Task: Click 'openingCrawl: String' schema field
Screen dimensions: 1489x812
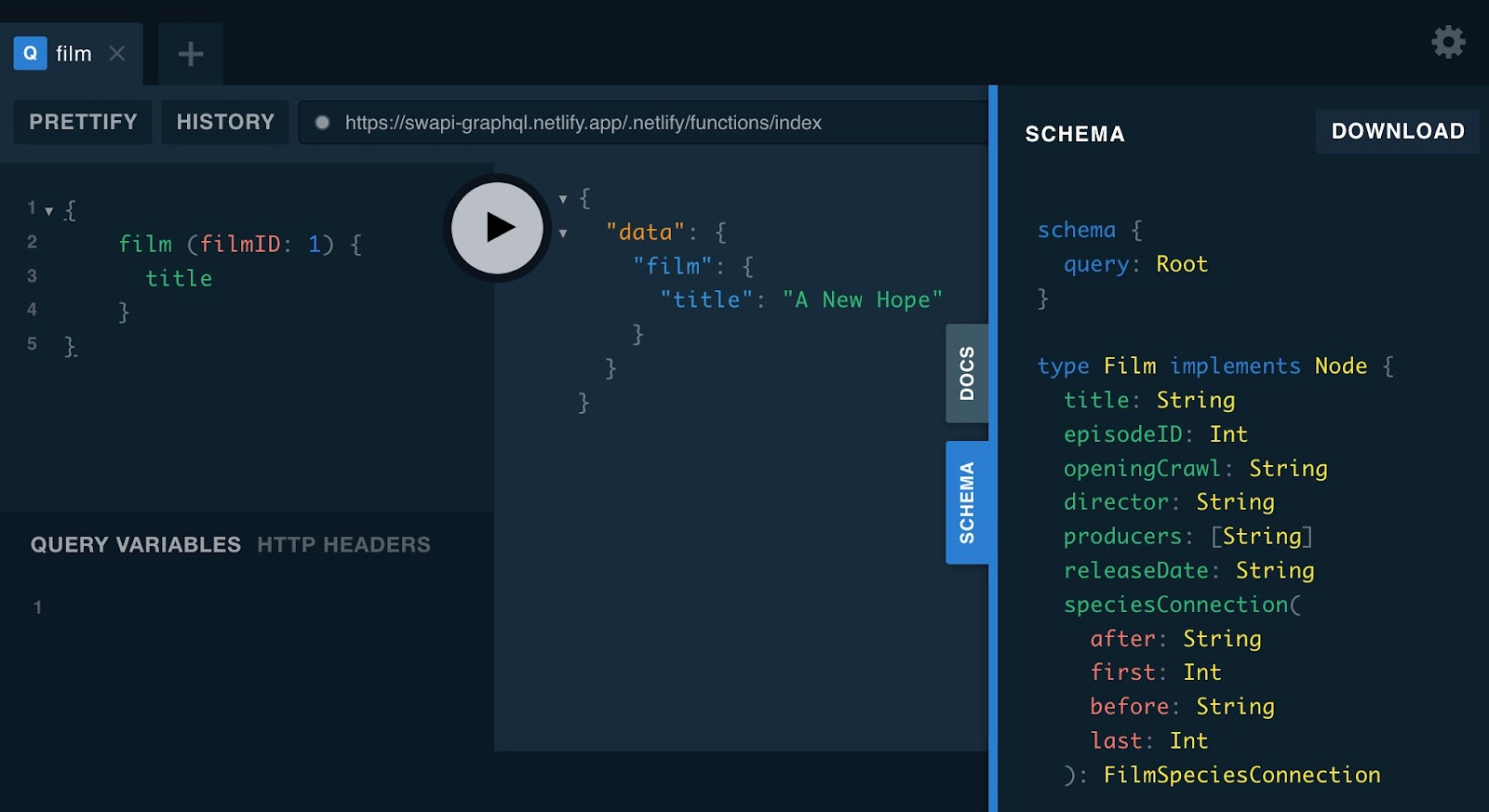Action: click(1195, 468)
